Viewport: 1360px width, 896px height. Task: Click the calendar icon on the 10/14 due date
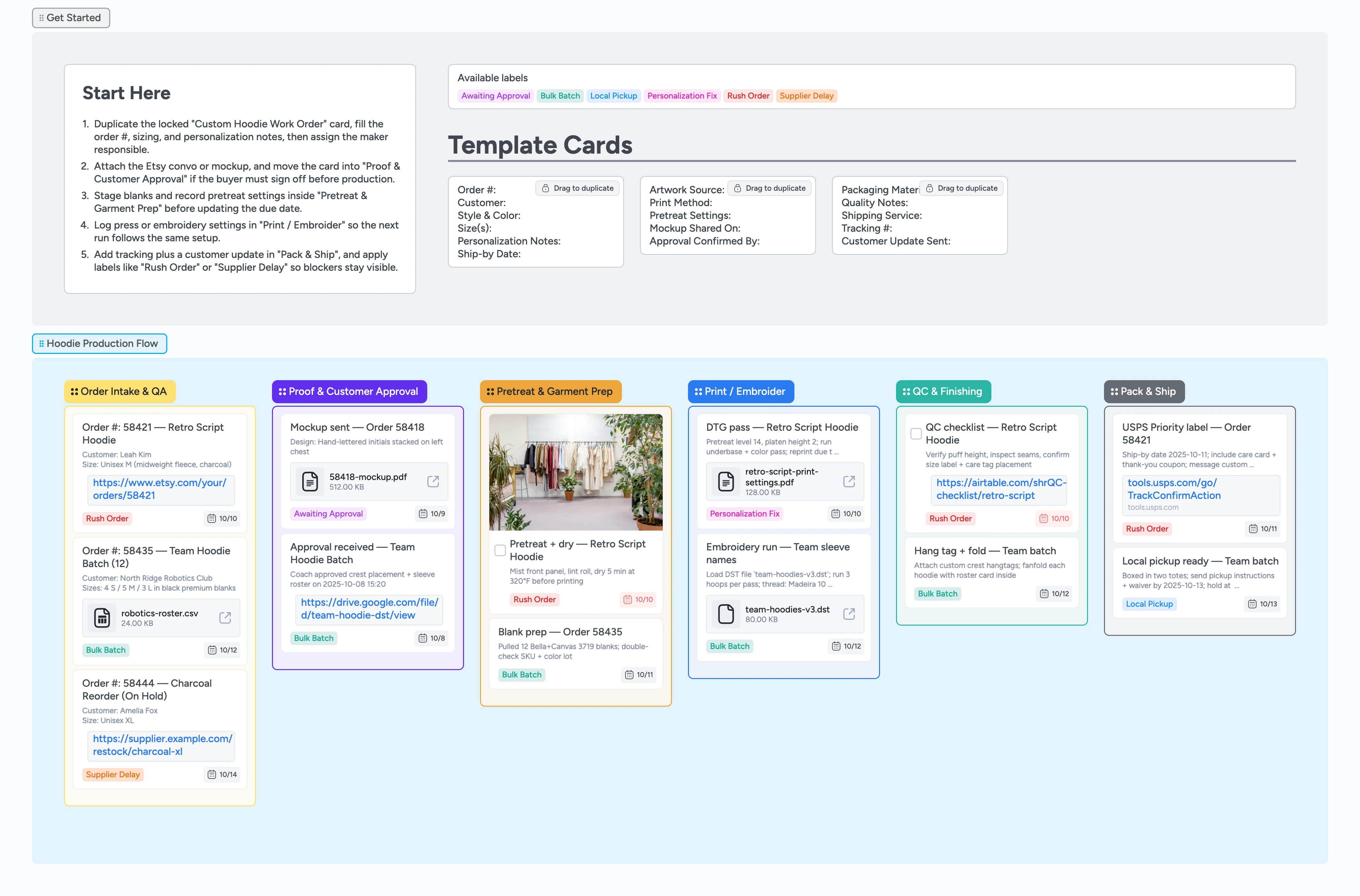[212, 774]
